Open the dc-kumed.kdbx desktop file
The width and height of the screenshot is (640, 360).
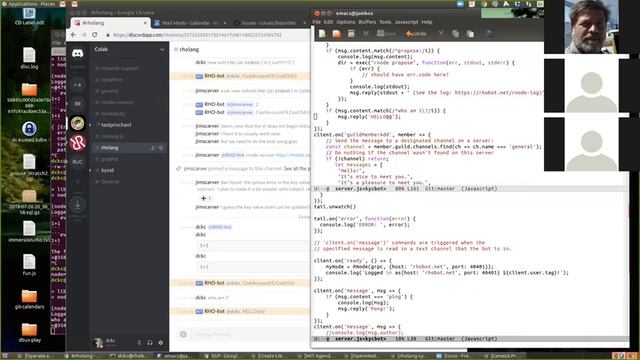[x=29, y=132]
